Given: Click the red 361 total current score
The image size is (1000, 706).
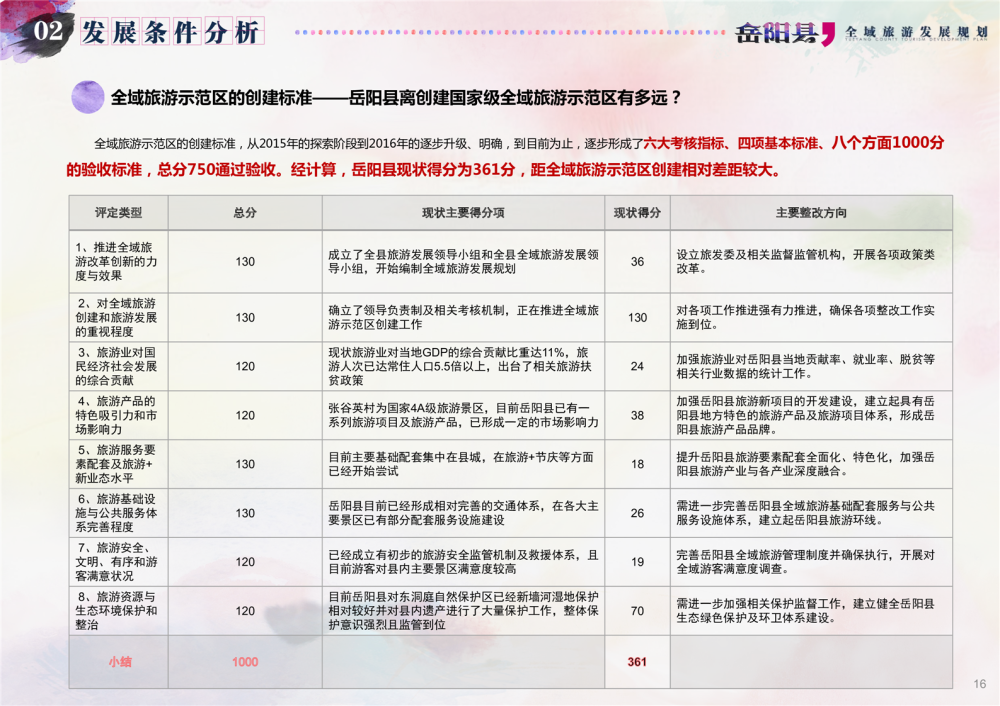Looking at the screenshot, I should 637,662.
